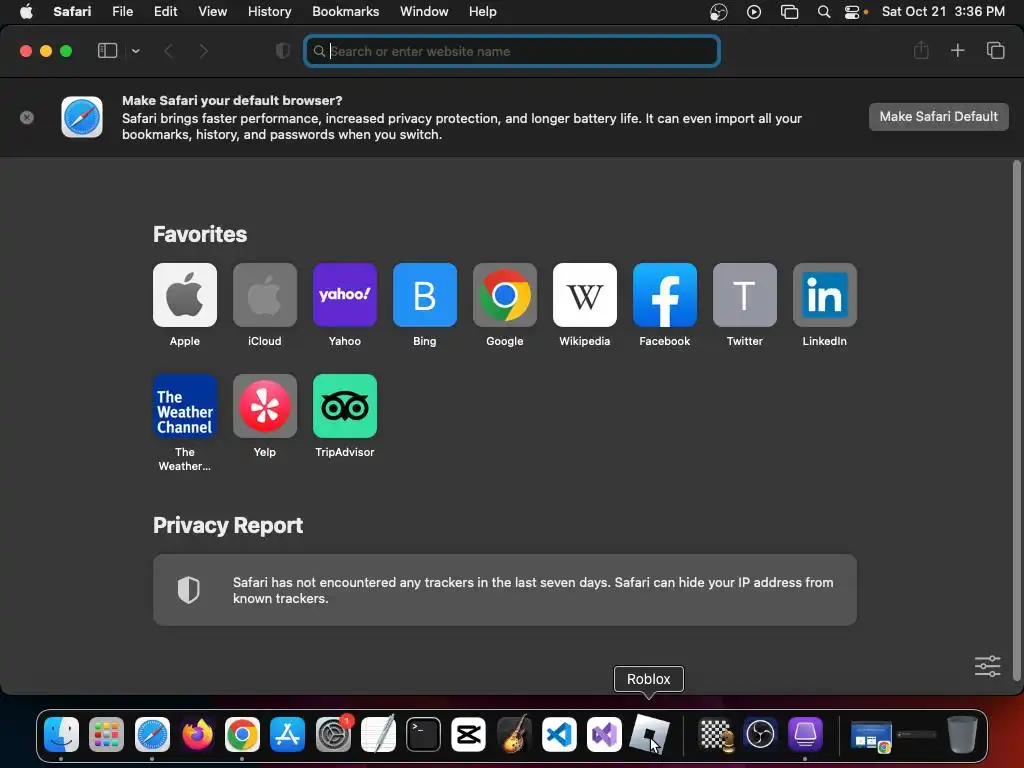Expand the sidebar tab group dropdown arrow

(136, 51)
